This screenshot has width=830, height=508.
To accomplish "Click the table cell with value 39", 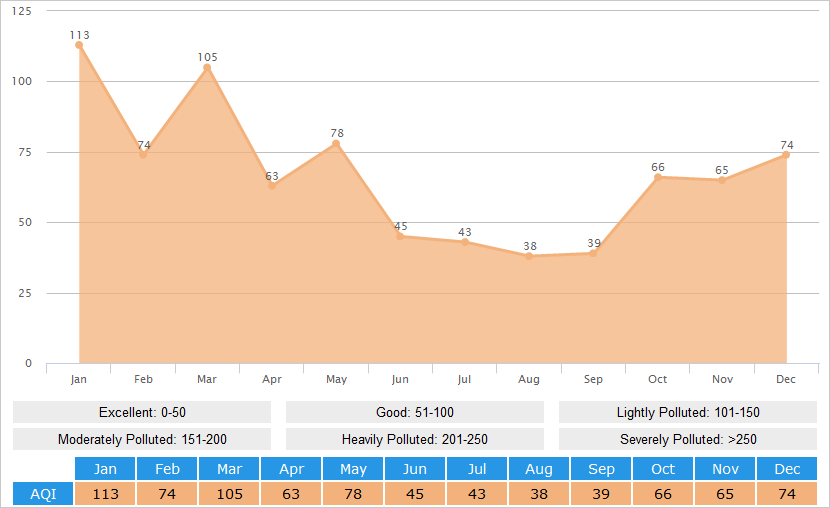I will click(601, 494).
